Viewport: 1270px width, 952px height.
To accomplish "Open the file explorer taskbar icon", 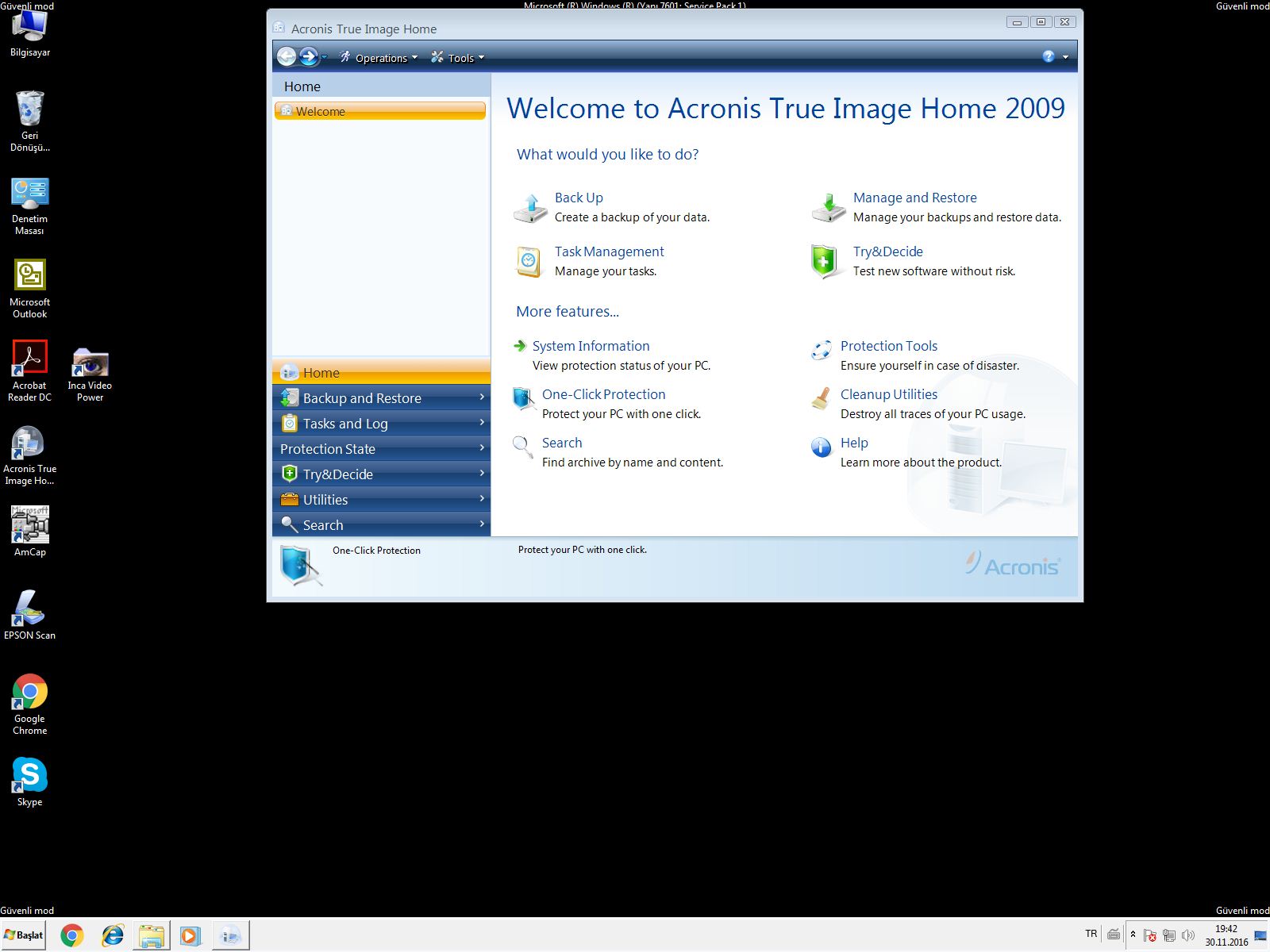I will [151, 935].
